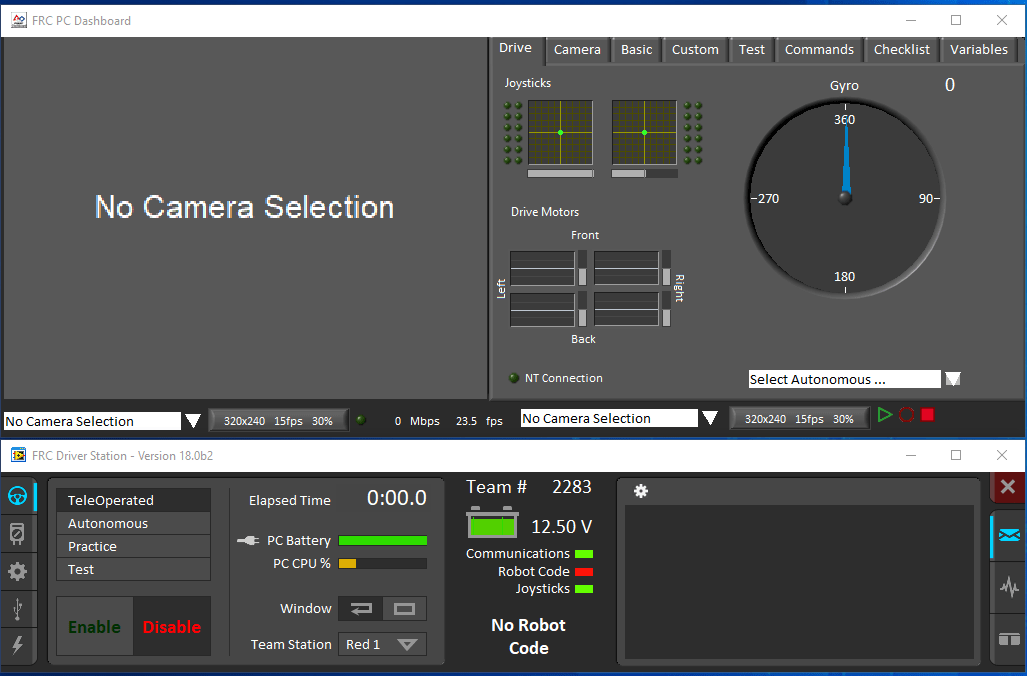Open the Diagnostics tab icon
1027x676 pixels.
17,534
